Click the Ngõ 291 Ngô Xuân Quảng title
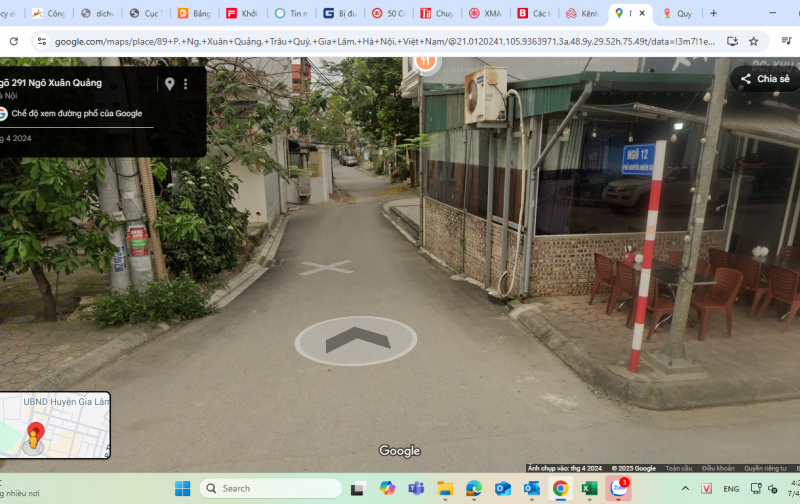Image resolution: width=800 pixels, height=504 pixels. (x=51, y=83)
